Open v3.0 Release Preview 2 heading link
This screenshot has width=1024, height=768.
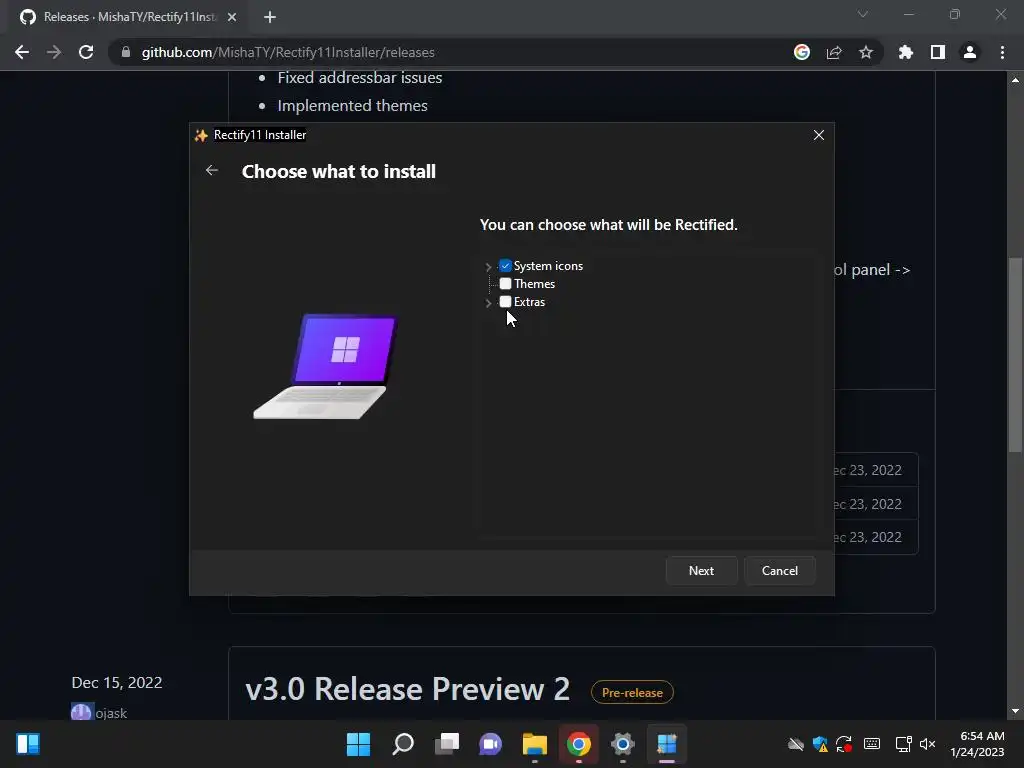408,689
